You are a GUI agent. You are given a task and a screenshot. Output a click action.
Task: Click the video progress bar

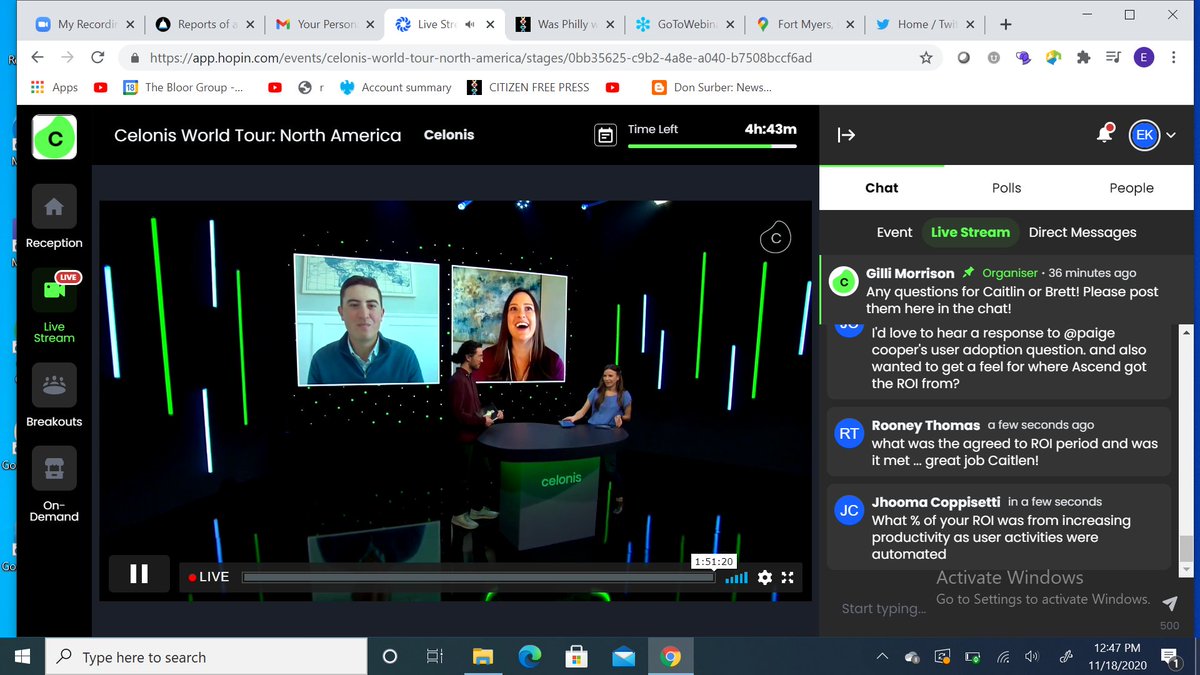tap(478, 577)
